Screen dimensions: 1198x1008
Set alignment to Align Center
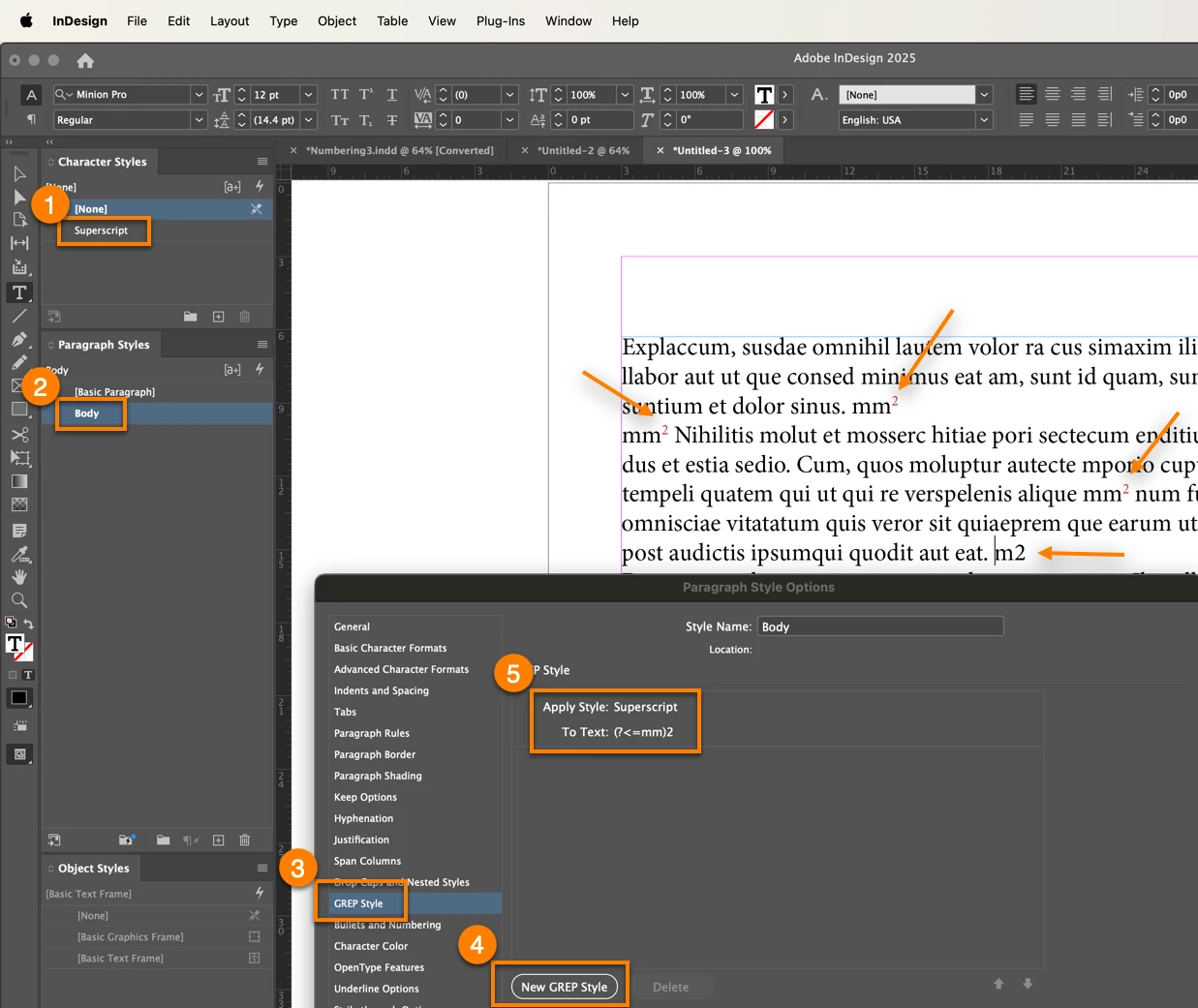(1053, 94)
